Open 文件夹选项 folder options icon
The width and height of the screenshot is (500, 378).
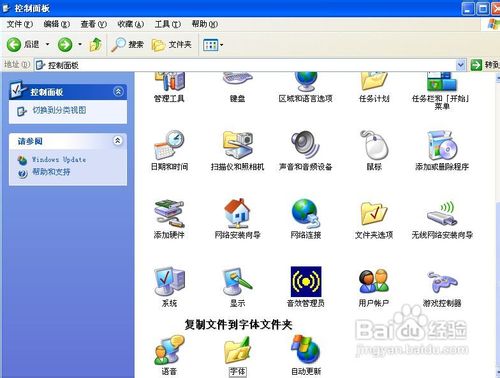[374, 214]
